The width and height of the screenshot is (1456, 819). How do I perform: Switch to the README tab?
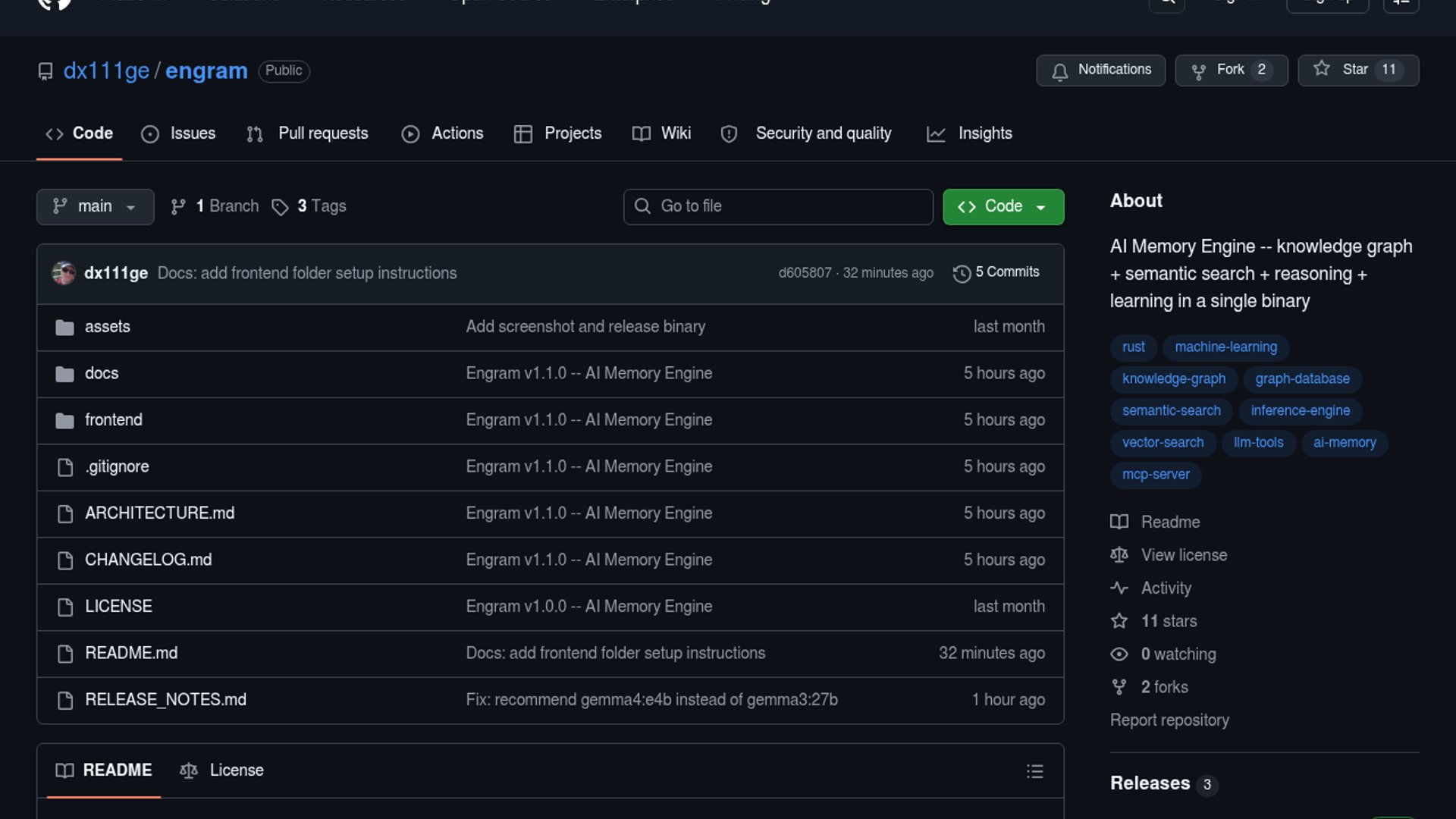[x=104, y=771]
